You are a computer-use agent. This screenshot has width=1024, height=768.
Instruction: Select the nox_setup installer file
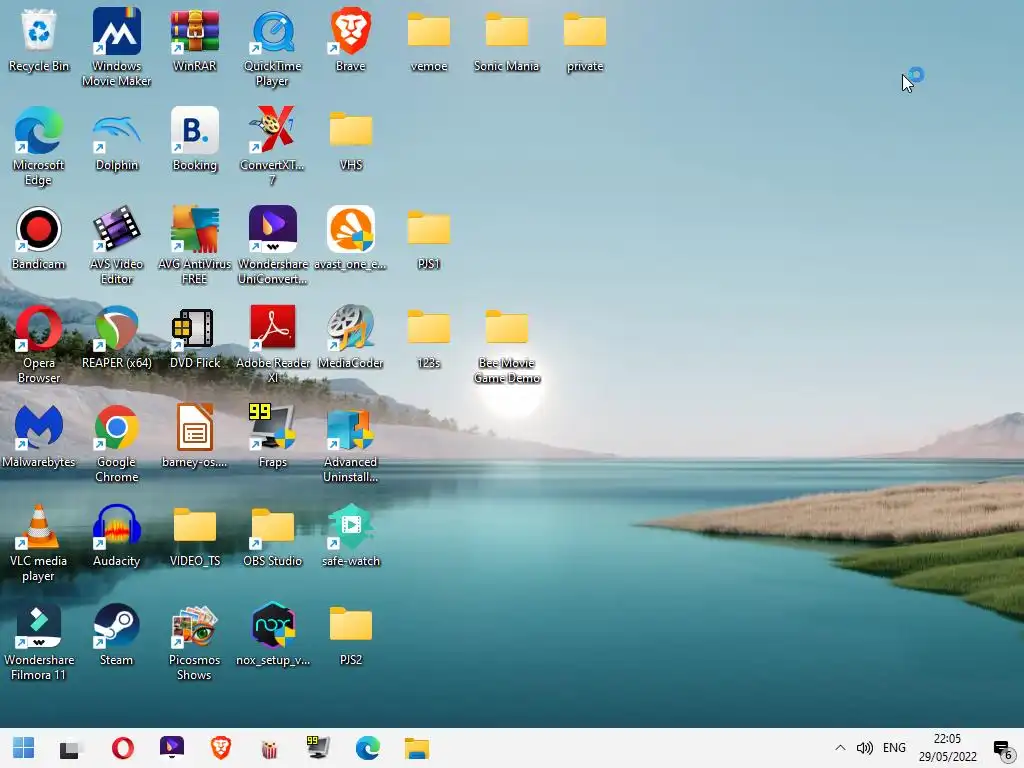(x=272, y=635)
